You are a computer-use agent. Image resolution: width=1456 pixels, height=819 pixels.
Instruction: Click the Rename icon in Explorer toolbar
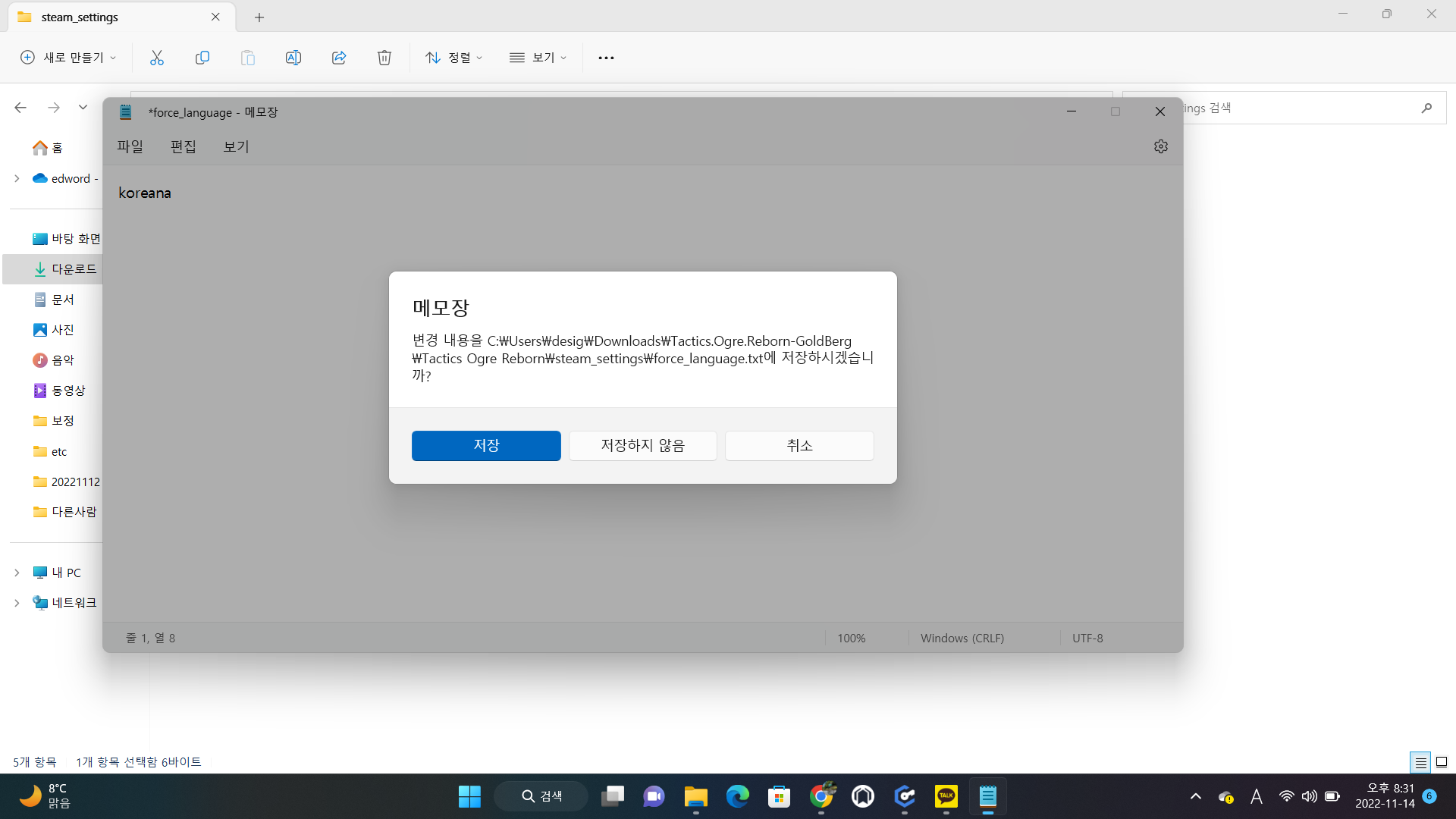point(293,58)
